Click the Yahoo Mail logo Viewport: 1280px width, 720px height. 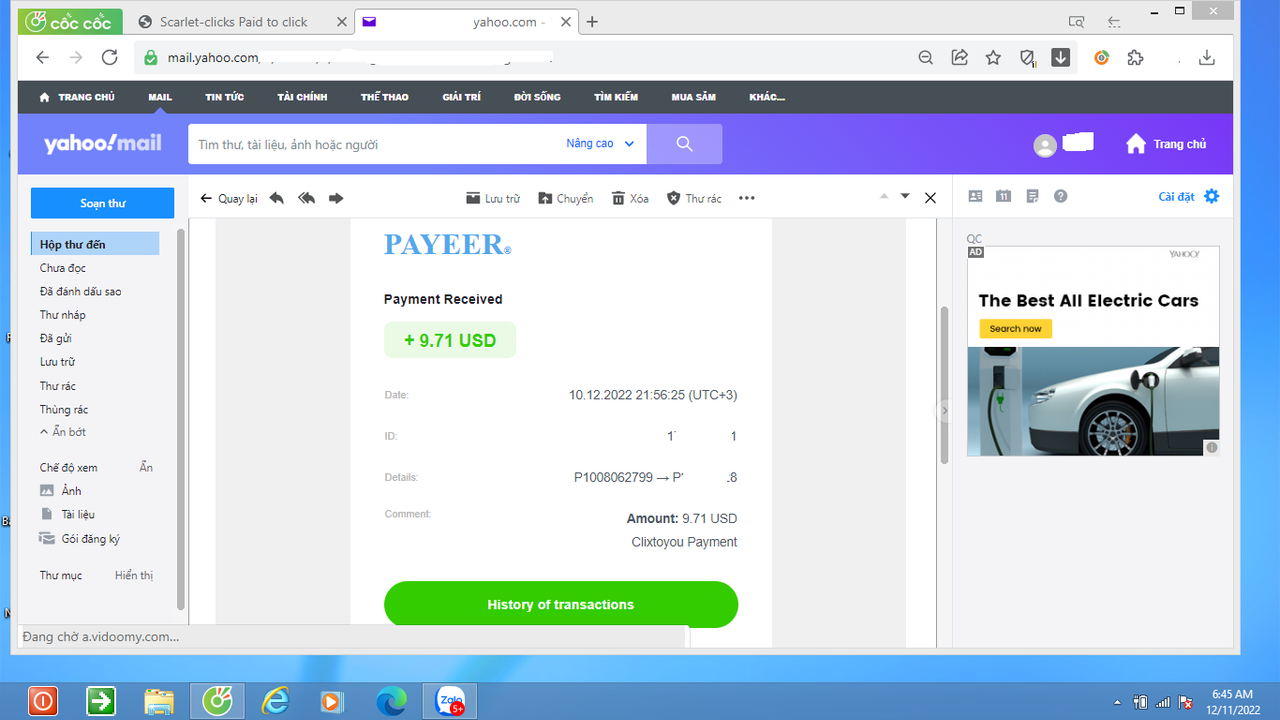pos(102,144)
